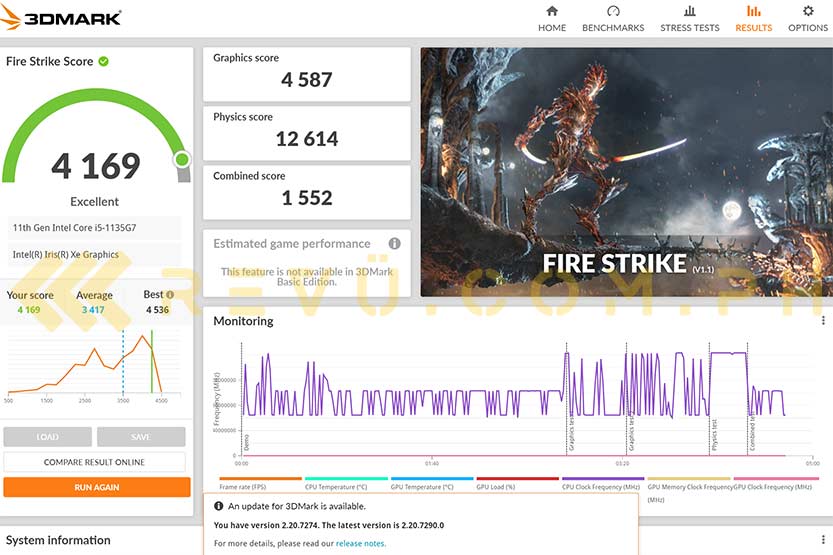Open the STRESS TESTS tab
Viewport: 833px width, 555px height.
(x=690, y=19)
